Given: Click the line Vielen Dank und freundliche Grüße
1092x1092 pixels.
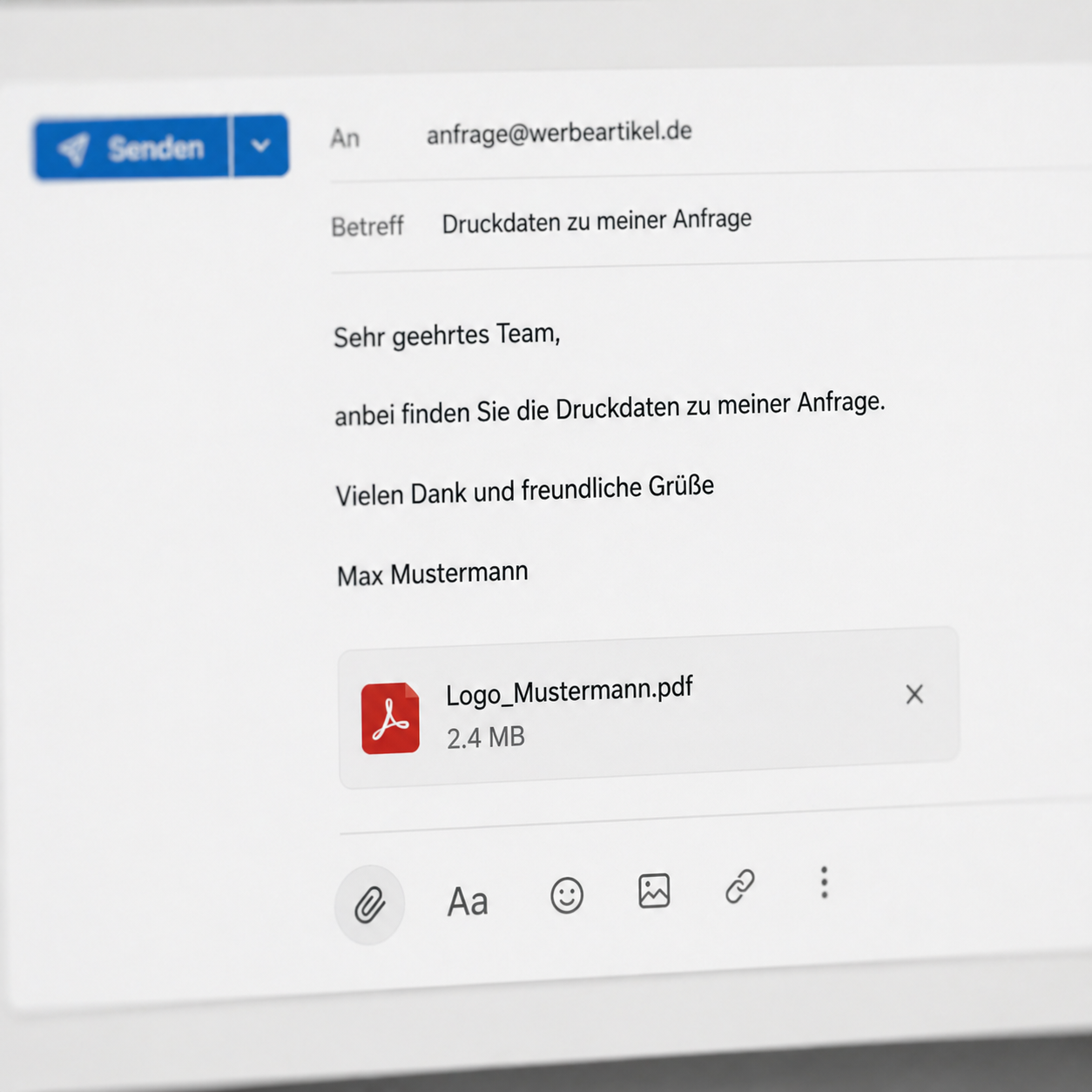Looking at the screenshot, I should click(x=525, y=490).
